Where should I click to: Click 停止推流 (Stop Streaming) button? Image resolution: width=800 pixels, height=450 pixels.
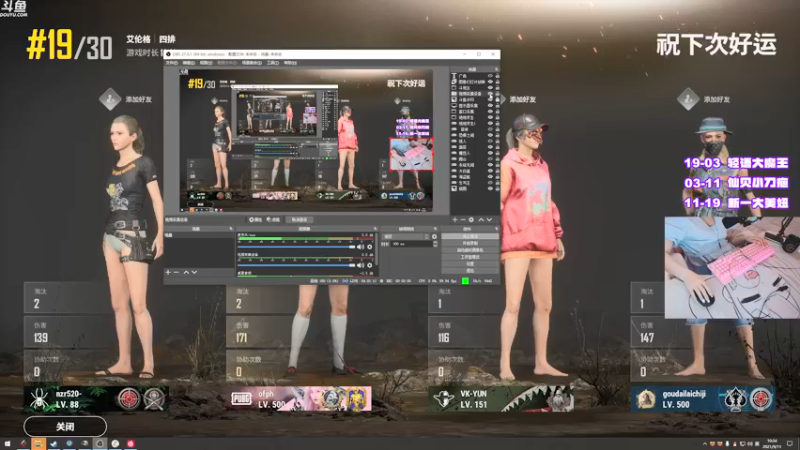click(470, 236)
